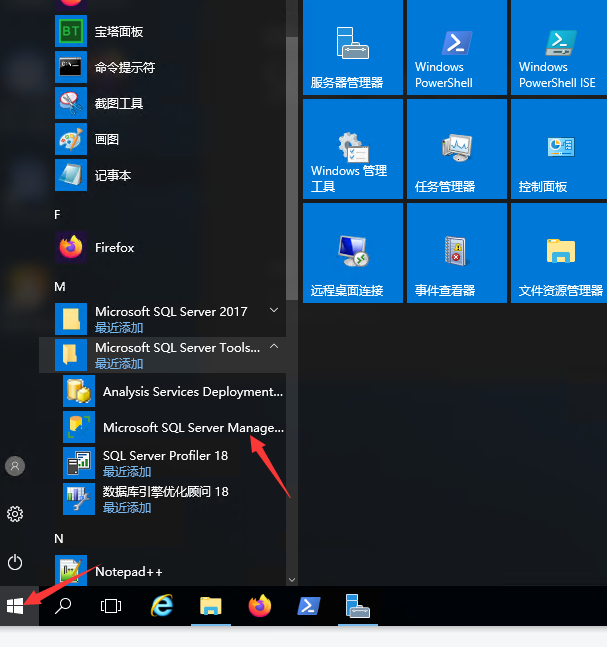Open taskbar search magnifier
The height and width of the screenshot is (647, 607).
click(63, 606)
